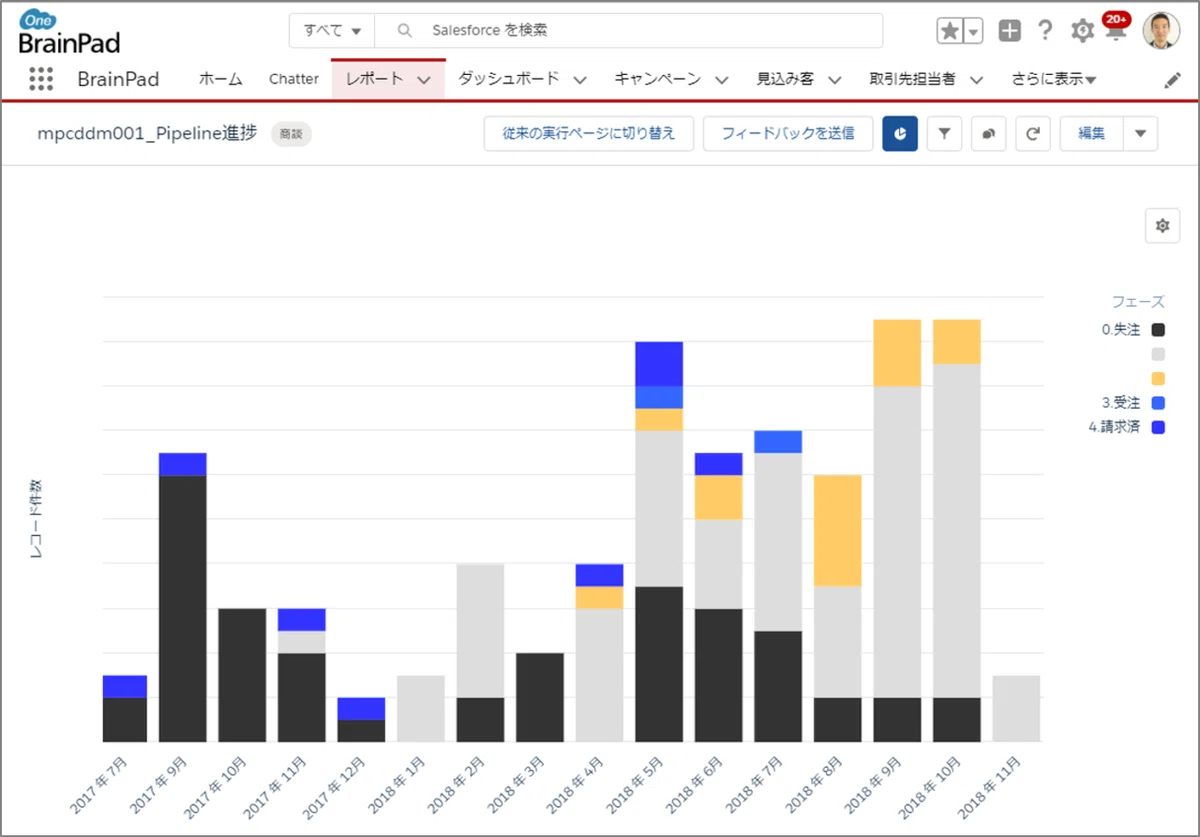
Task: Expand the 取引先担当者 tab chevron
Action: tap(977, 80)
